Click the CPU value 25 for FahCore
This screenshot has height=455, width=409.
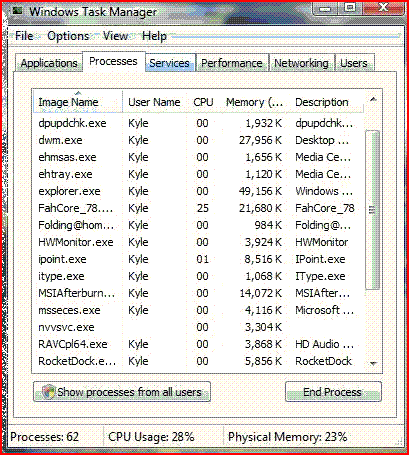click(x=202, y=208)
